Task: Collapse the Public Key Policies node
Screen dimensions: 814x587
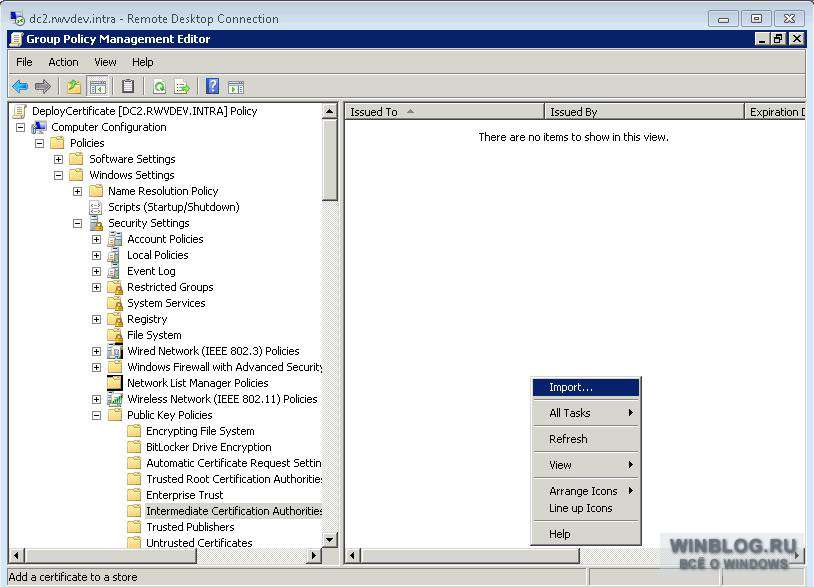Action: (x=97, y=415)
